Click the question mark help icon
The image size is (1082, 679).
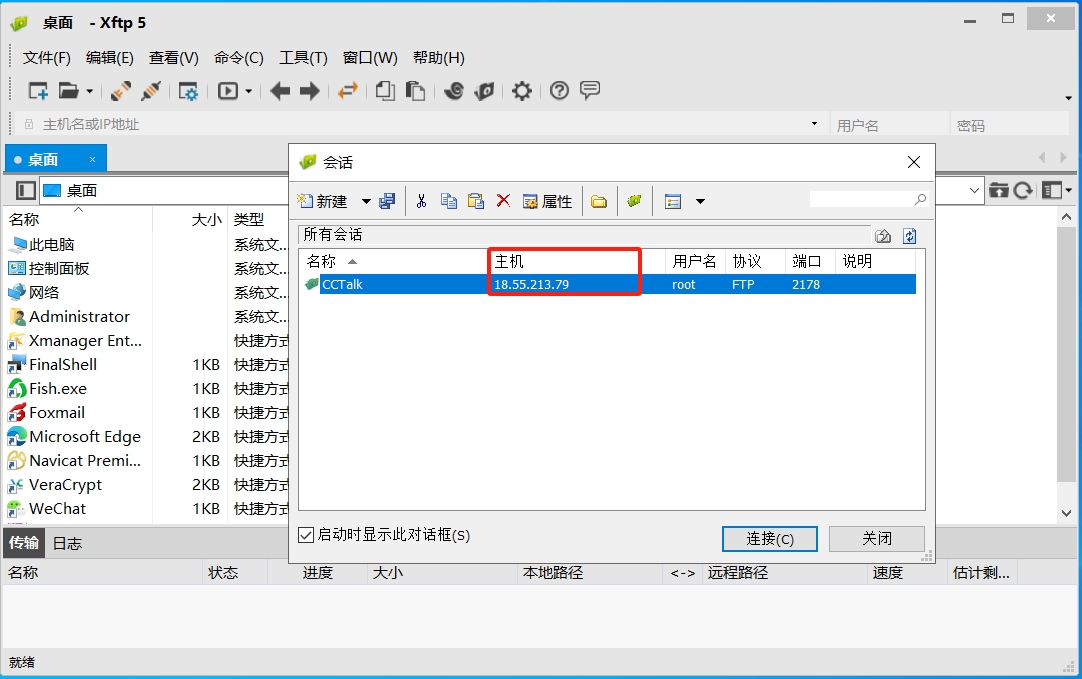[559, 90]
